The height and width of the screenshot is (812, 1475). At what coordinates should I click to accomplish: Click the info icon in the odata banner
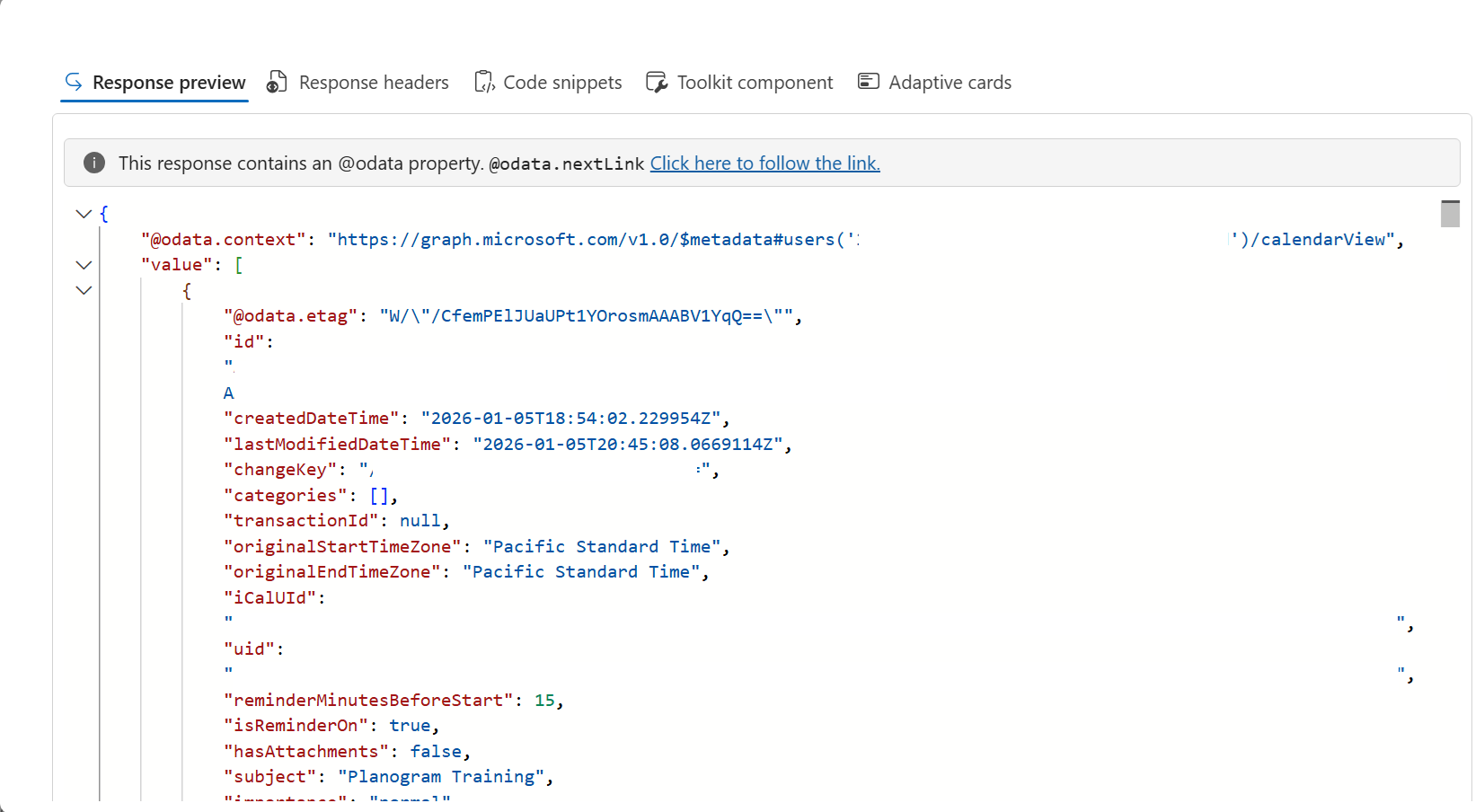click(x=94, y=163)
